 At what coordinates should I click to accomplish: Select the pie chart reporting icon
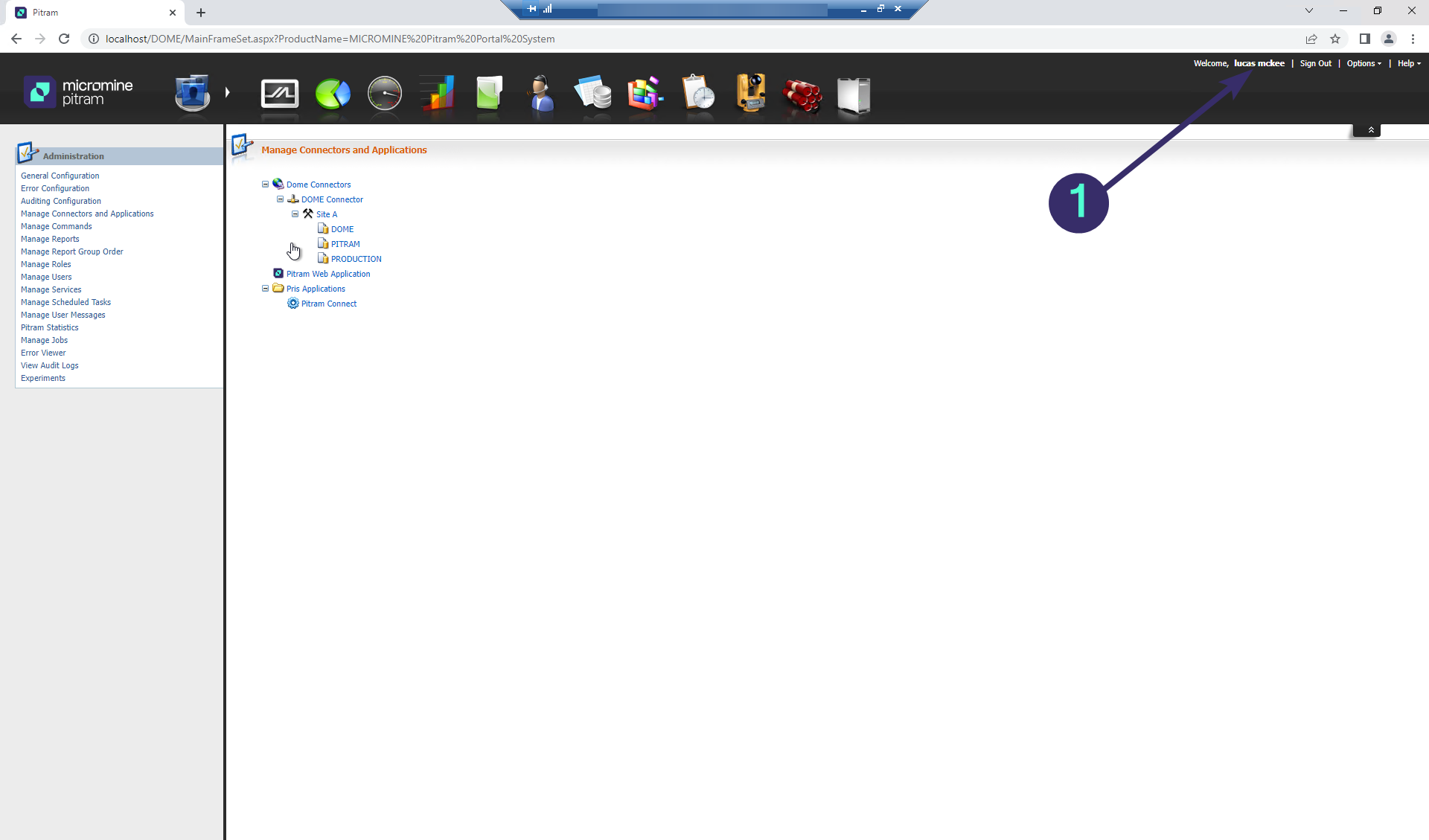(x=333, y=93)
